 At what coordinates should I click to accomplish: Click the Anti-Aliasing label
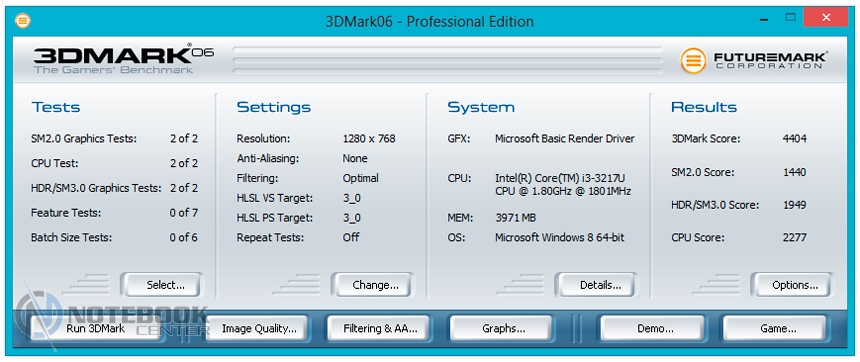[x=268, y=159]
